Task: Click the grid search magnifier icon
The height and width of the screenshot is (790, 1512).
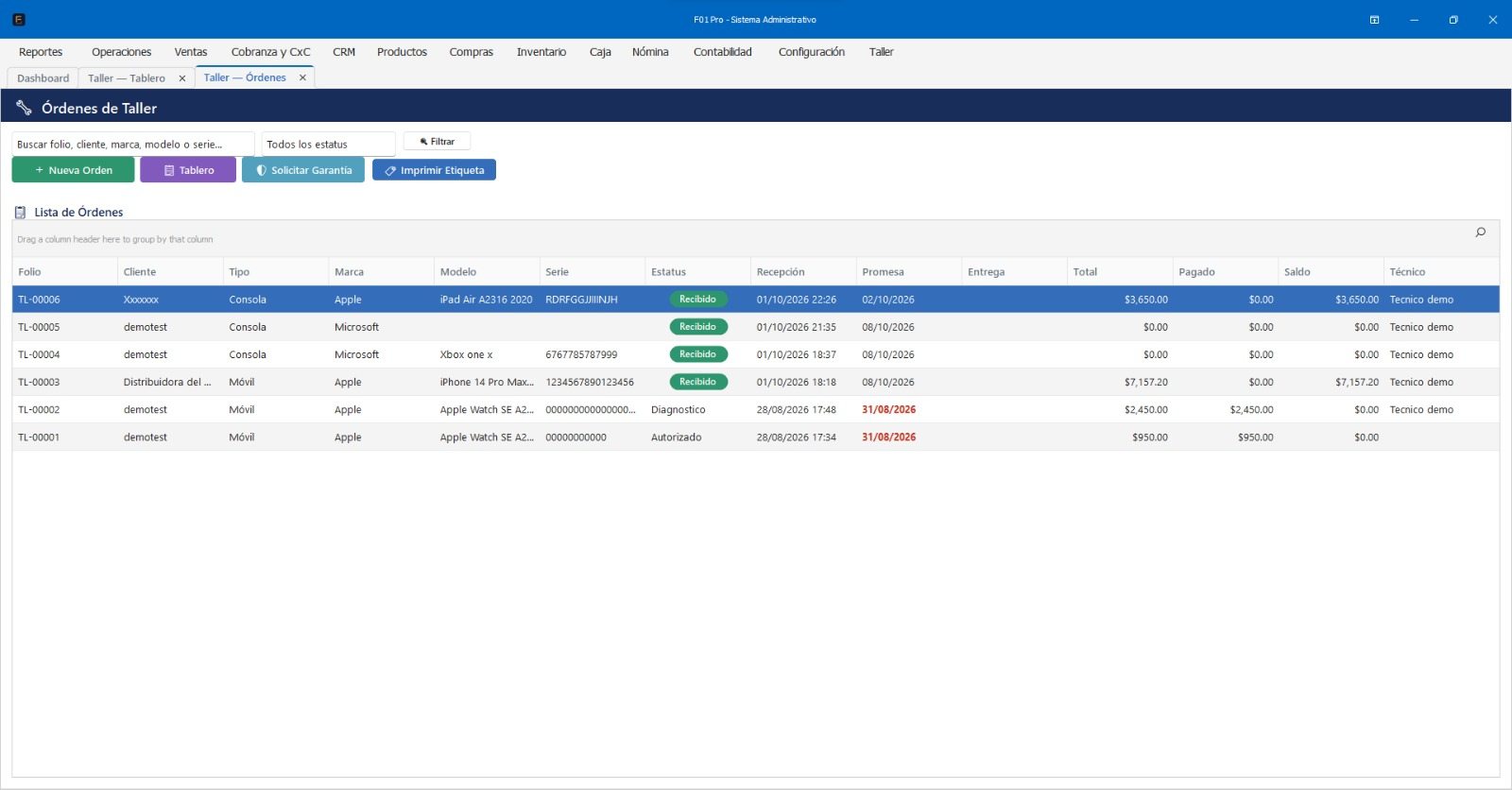Action: click(x=1481, y=232)
